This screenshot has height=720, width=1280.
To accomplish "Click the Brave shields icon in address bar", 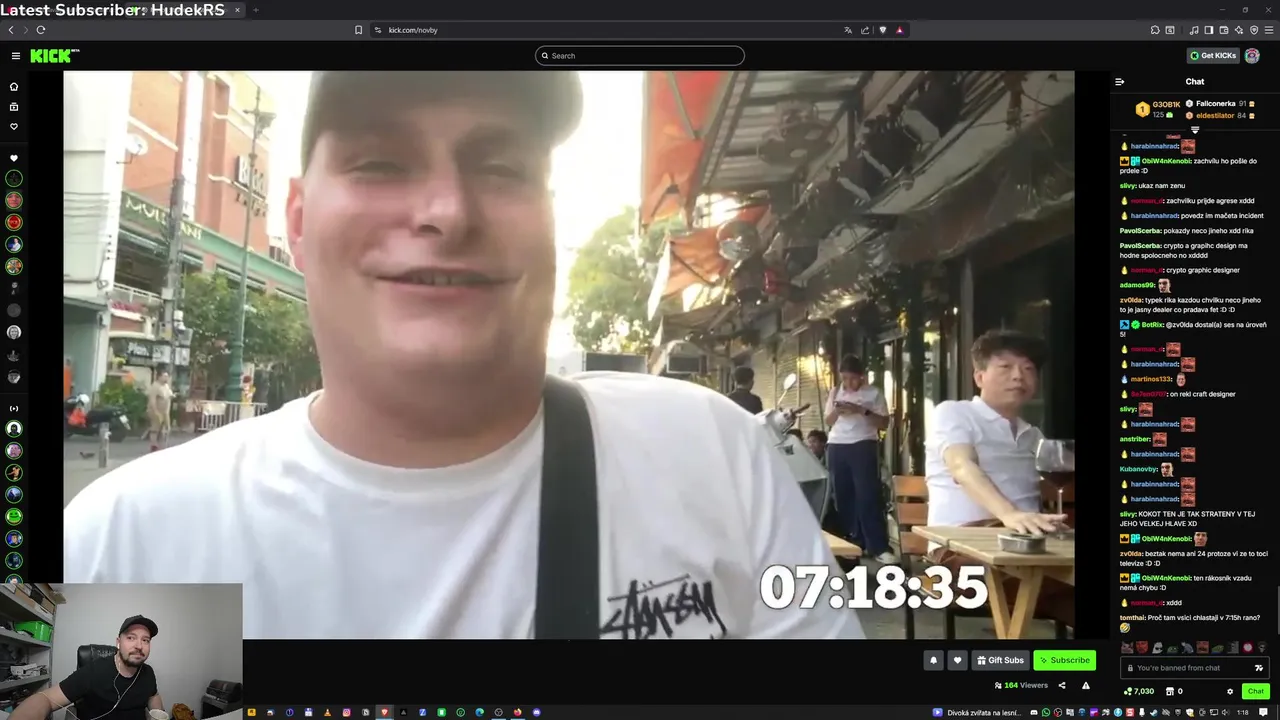I will [x=882, y=30].
